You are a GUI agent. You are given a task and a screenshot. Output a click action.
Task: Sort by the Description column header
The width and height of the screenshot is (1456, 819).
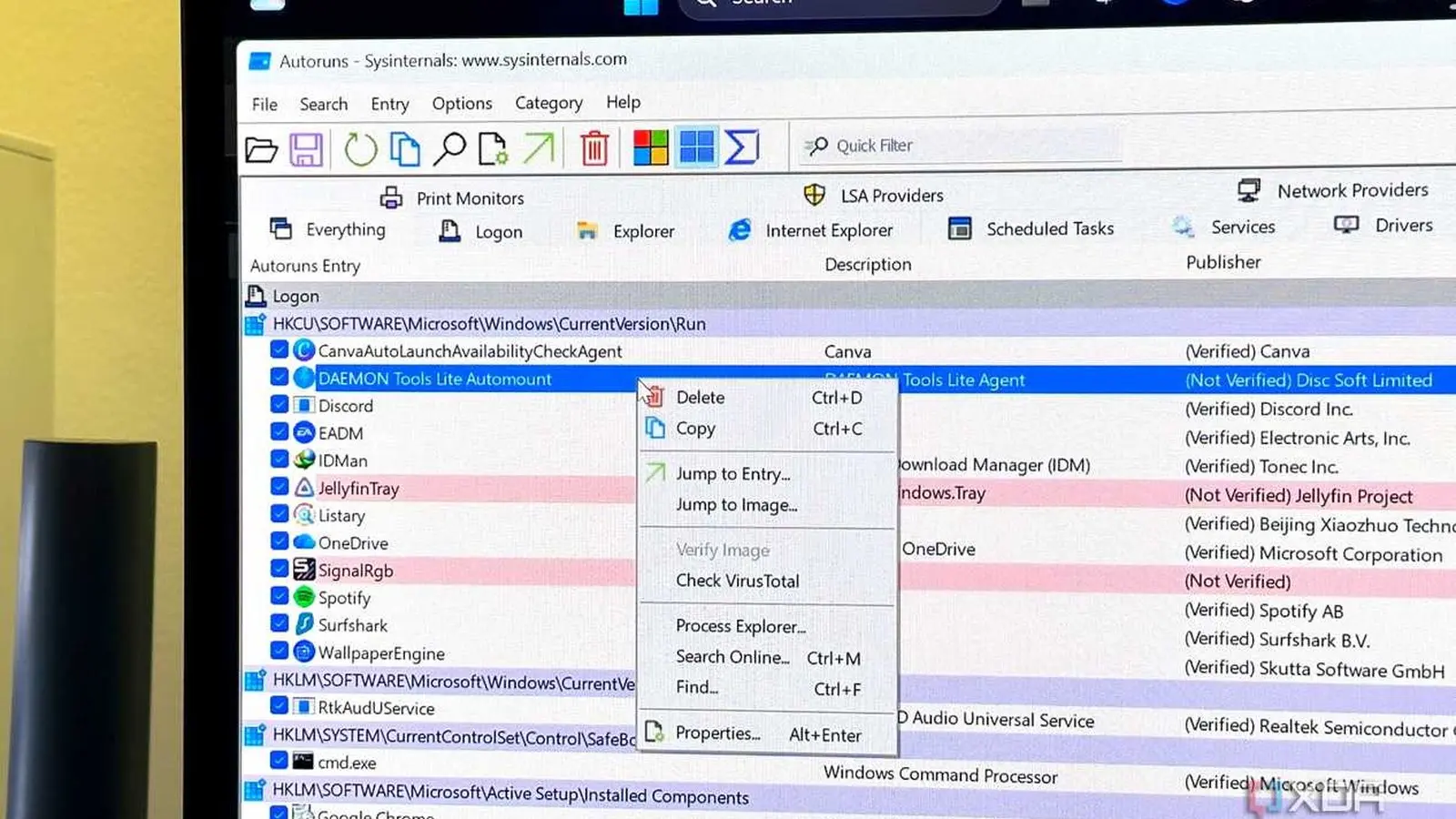[867, 264]
